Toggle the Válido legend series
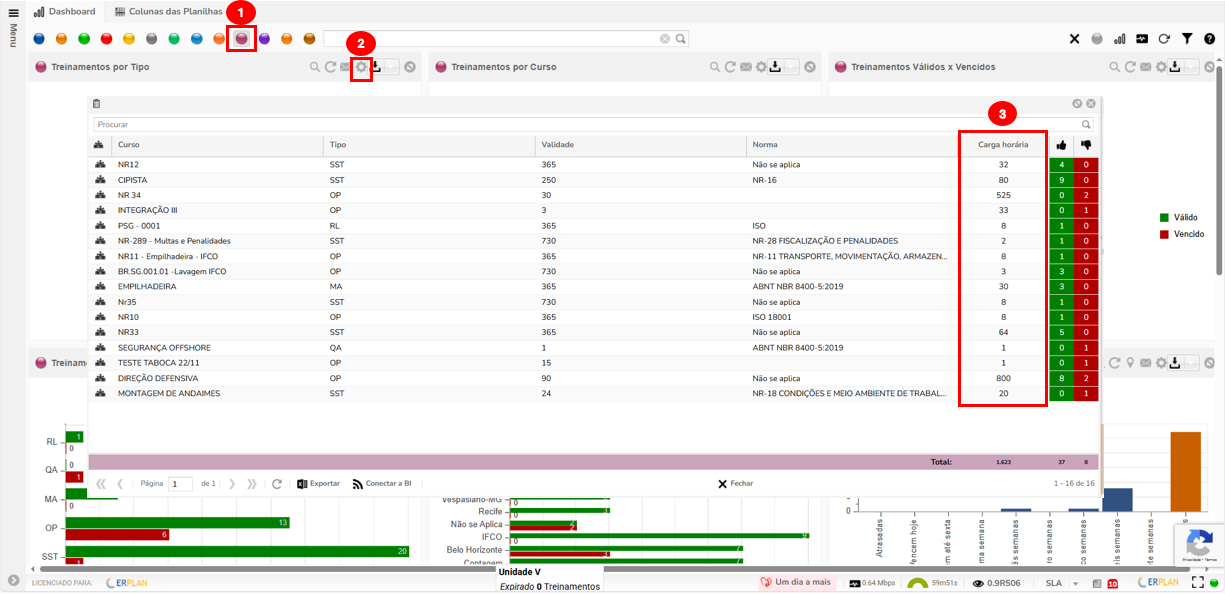The width and height of the screenshot is (1225, 594). coord(1178,217)
